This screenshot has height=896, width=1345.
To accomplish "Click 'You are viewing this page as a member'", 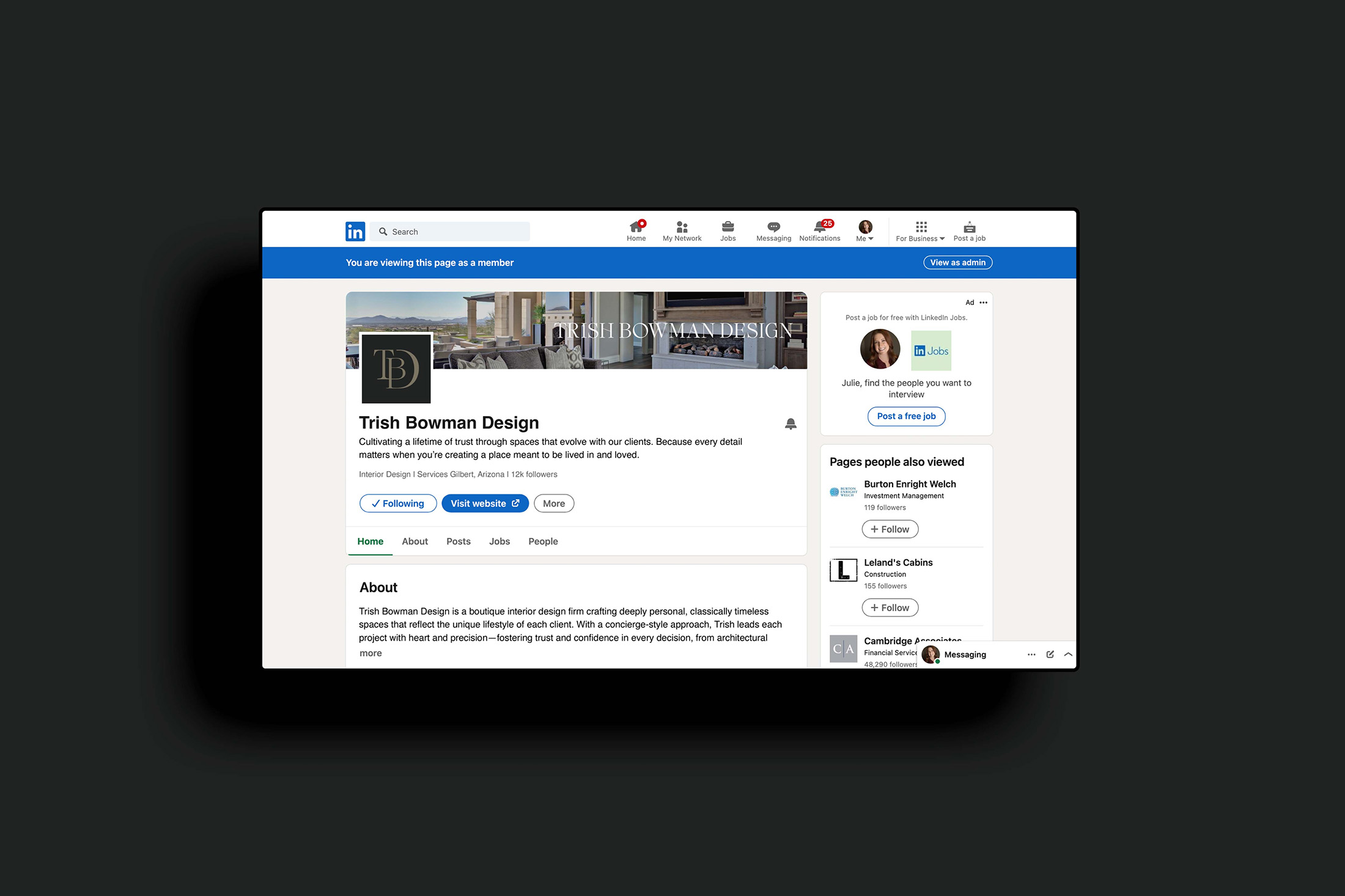I will [430, 263].
